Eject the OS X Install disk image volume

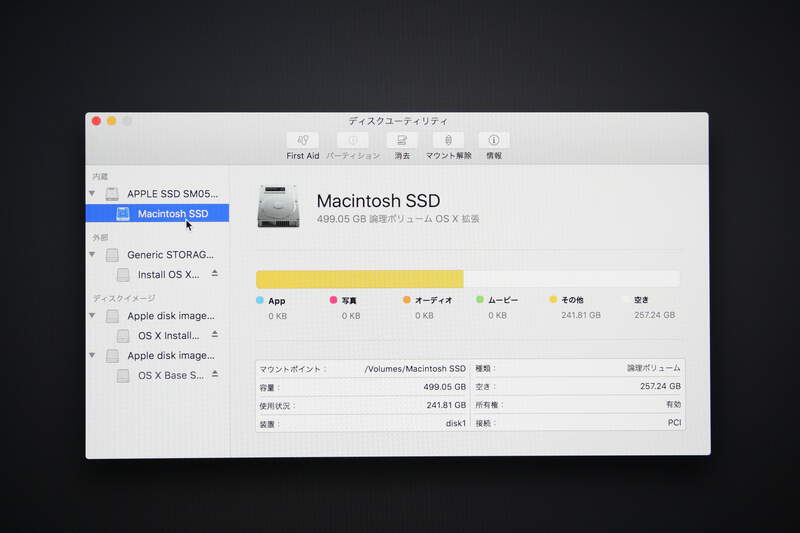point(214,335)
